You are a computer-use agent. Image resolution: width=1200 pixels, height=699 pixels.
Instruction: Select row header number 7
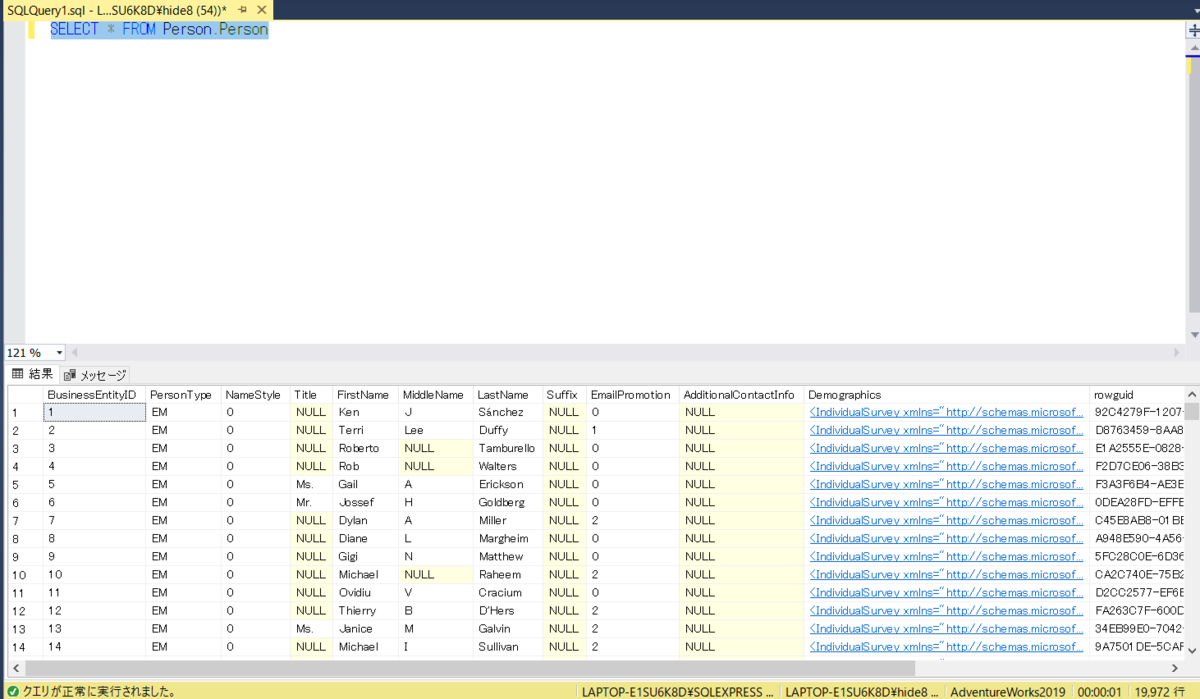[25, 520]
